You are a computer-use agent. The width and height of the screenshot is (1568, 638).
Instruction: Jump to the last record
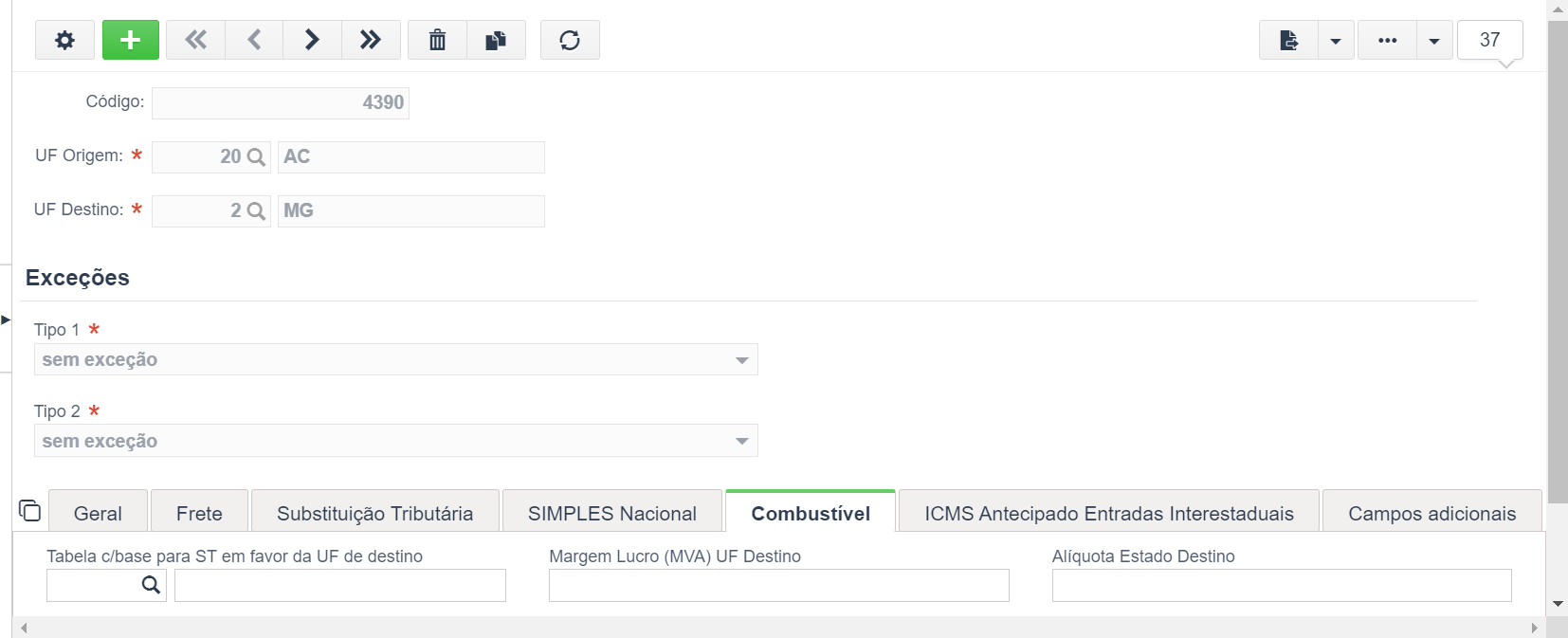point(371,40)
